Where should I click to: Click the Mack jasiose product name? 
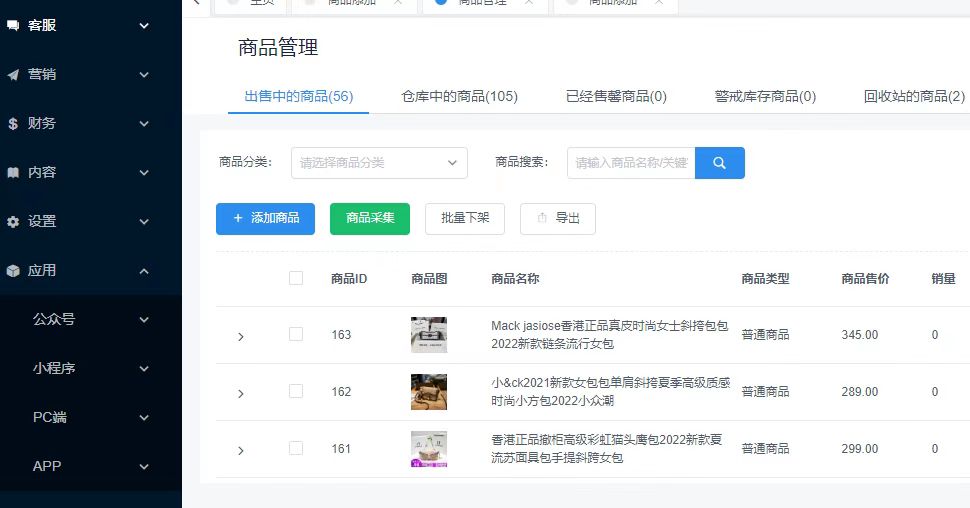click(609, 335)
